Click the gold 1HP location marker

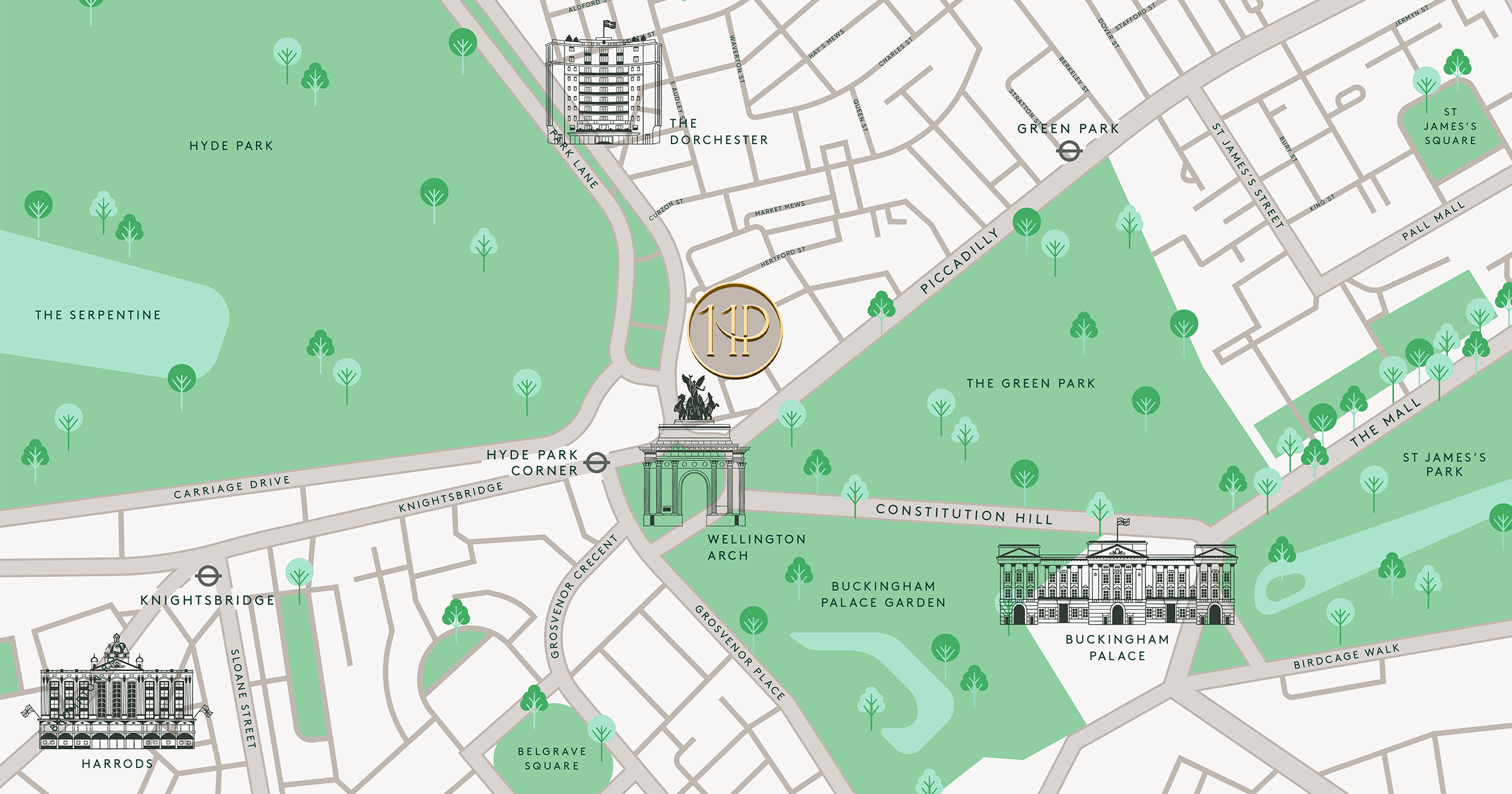click(735, 331)
